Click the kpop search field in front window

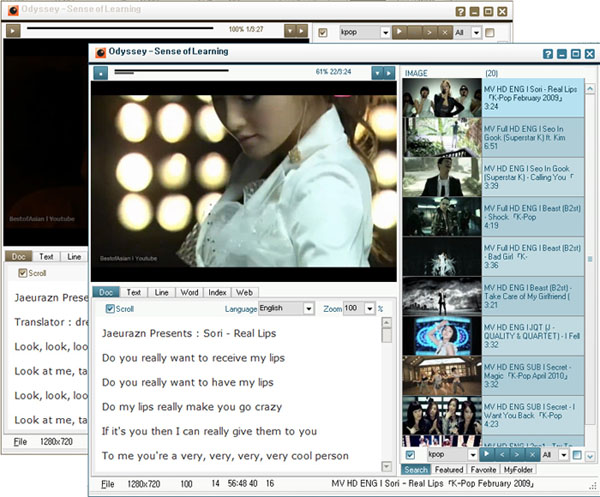(x=447, y=455)
